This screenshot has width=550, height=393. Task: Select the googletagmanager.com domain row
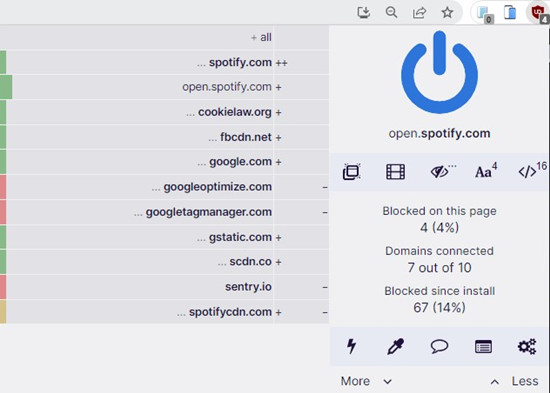pos(165,212)
